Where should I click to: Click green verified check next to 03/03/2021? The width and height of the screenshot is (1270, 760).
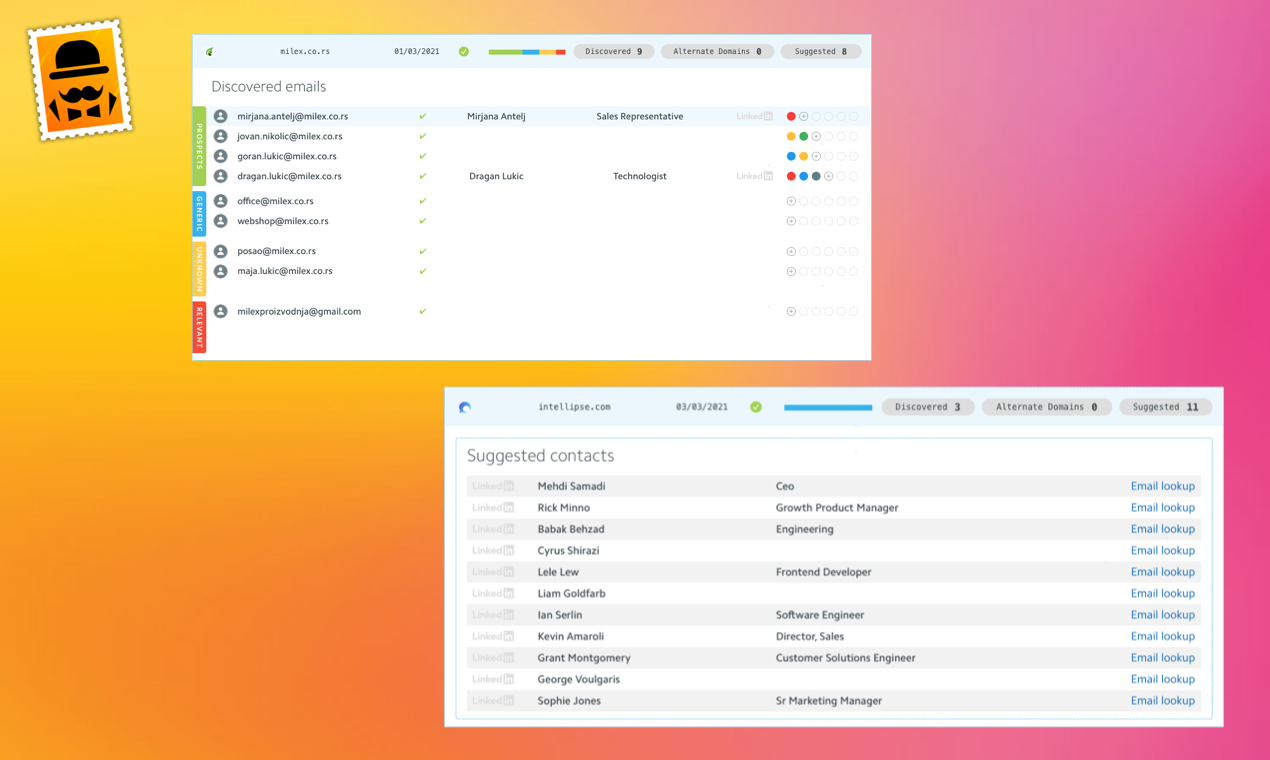[x=756, y=407]
